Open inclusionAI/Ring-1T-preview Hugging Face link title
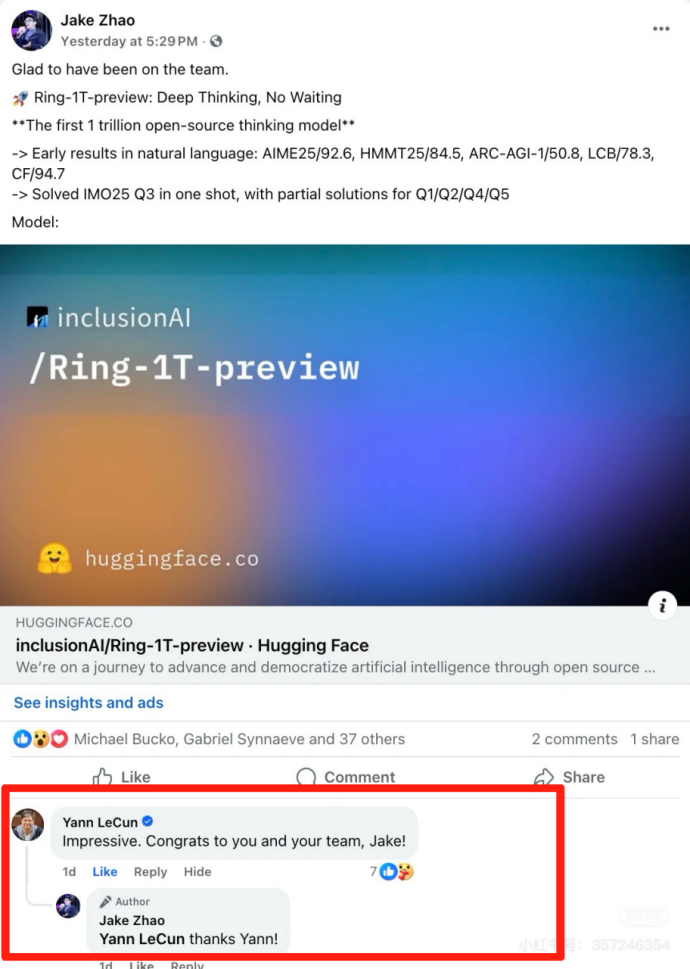The height and width of the screenshot is (969, 690). [192, 645]
